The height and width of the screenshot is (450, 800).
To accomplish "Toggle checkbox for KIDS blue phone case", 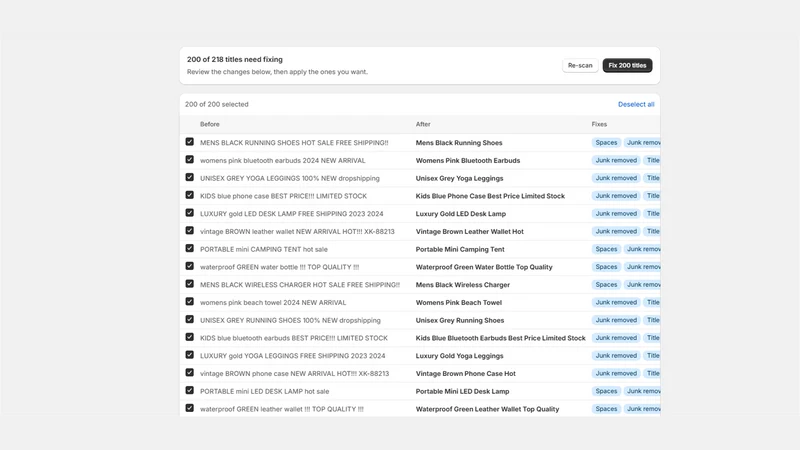I will point(190,195).
